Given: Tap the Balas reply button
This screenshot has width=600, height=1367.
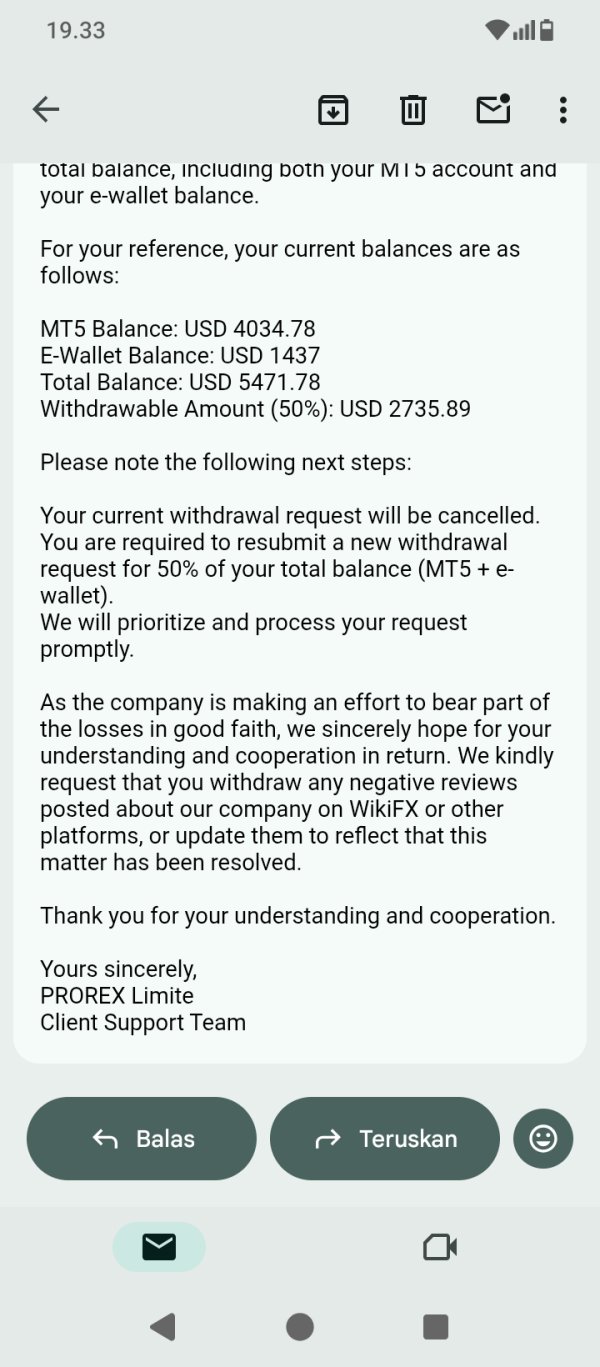Looking at the screenshot, I should coord(142,1138).
